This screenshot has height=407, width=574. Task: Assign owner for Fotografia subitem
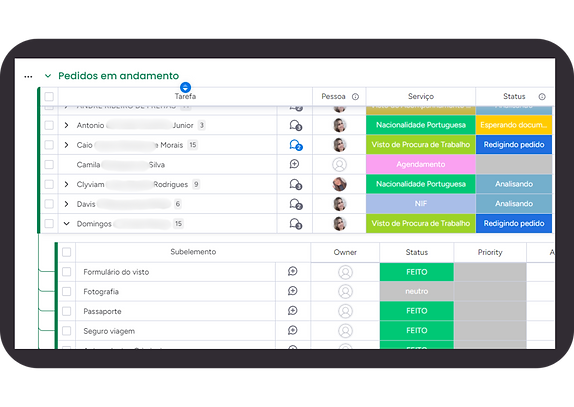[x=345, y=292]
